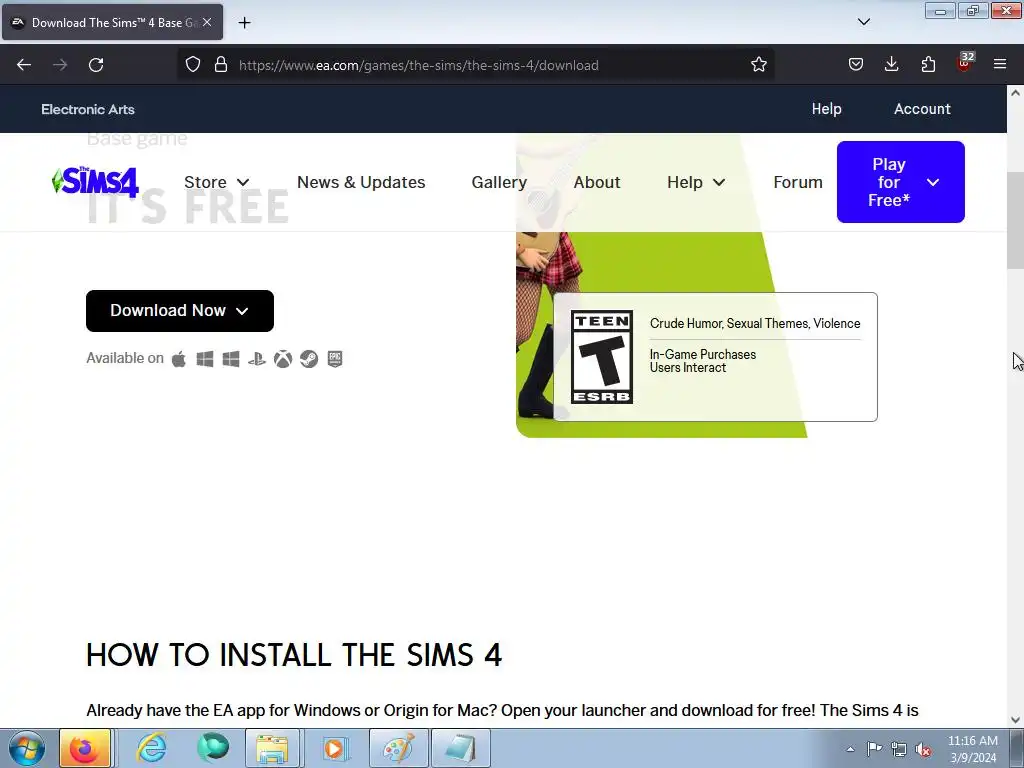Viewport: 1024px width, 768px height.
Task: Save page to Pocket
Action: tap(856, 65)
